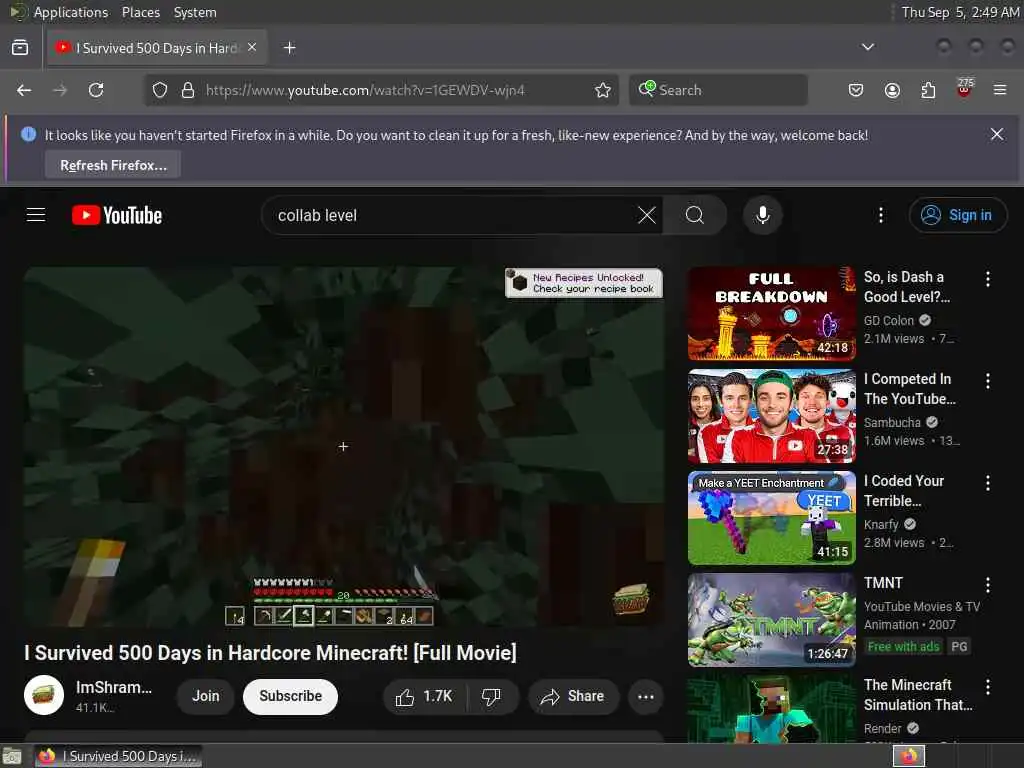Open tracking protection shield icon
The height and width of the screenshot is (768, 1024).
click(159, 90)
